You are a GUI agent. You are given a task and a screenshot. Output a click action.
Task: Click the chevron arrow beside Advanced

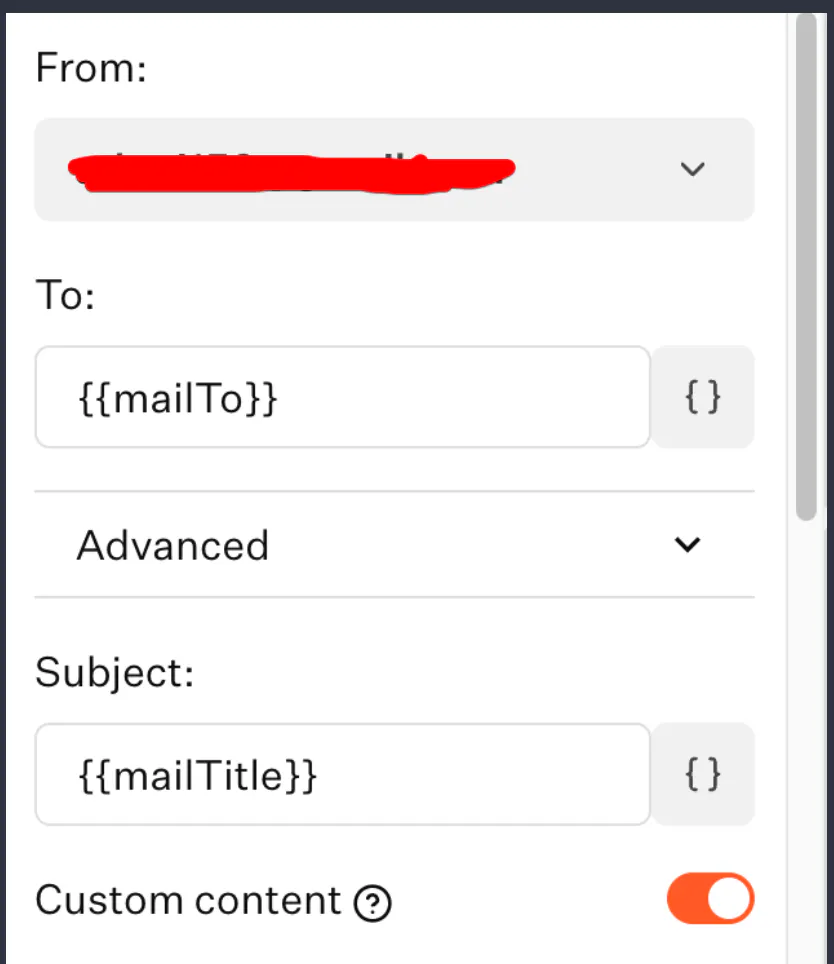687,545
